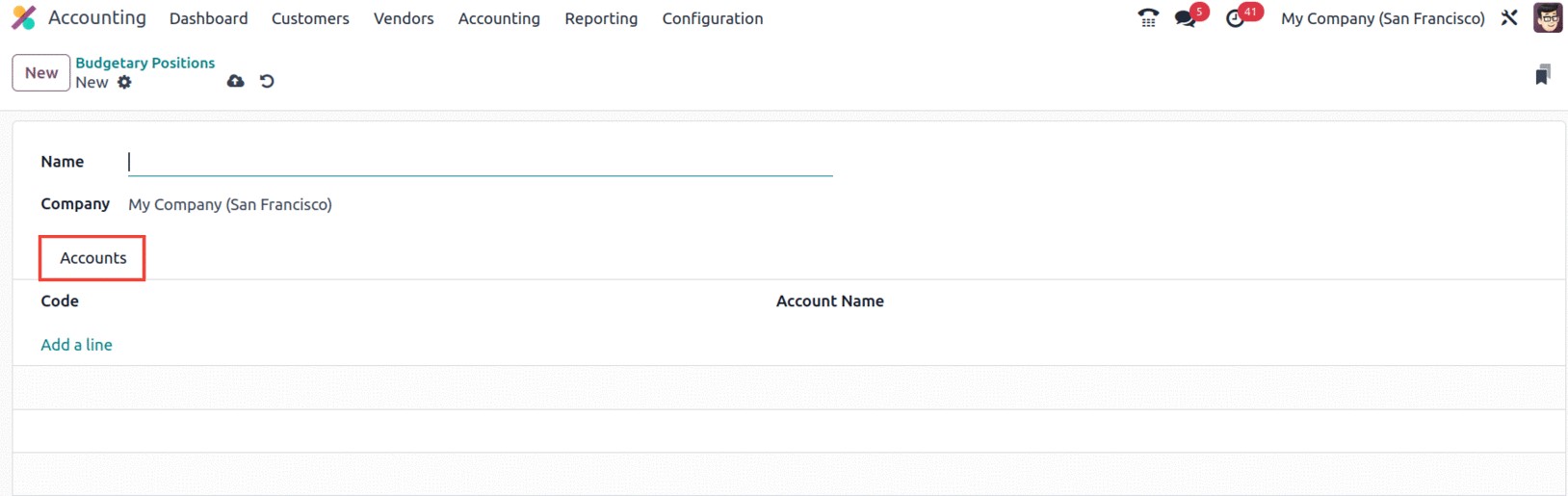1568x496 pixels.
Task: Click Add a line link
Action: (x=76, y=345)
